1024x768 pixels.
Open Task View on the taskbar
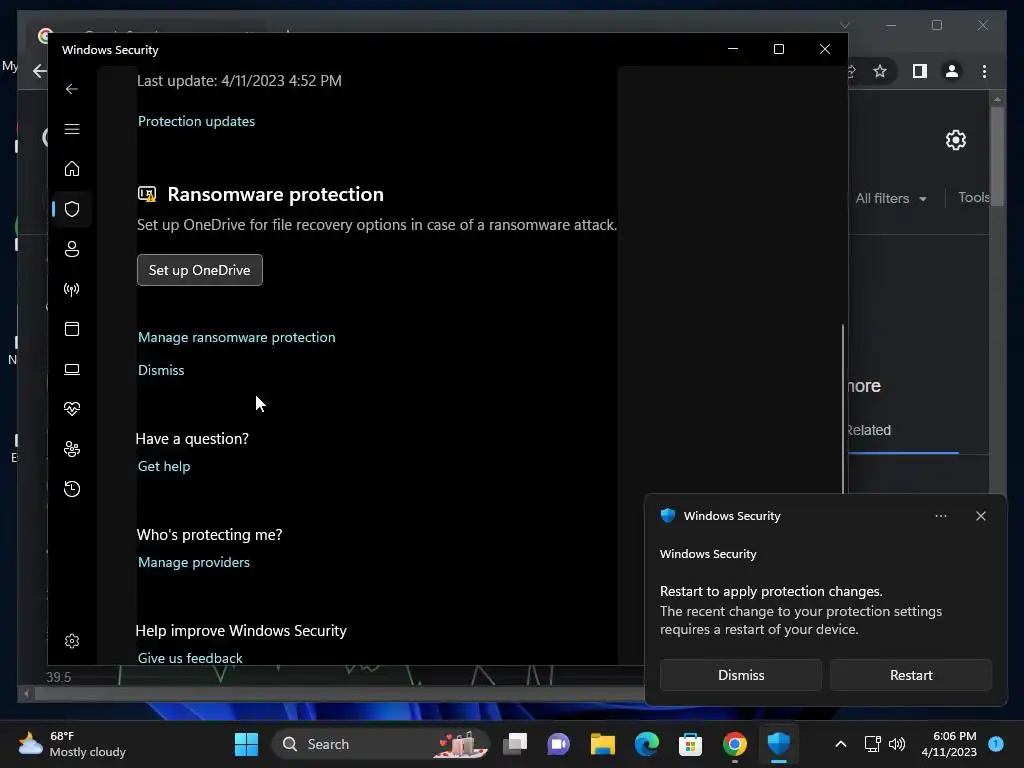515,744
